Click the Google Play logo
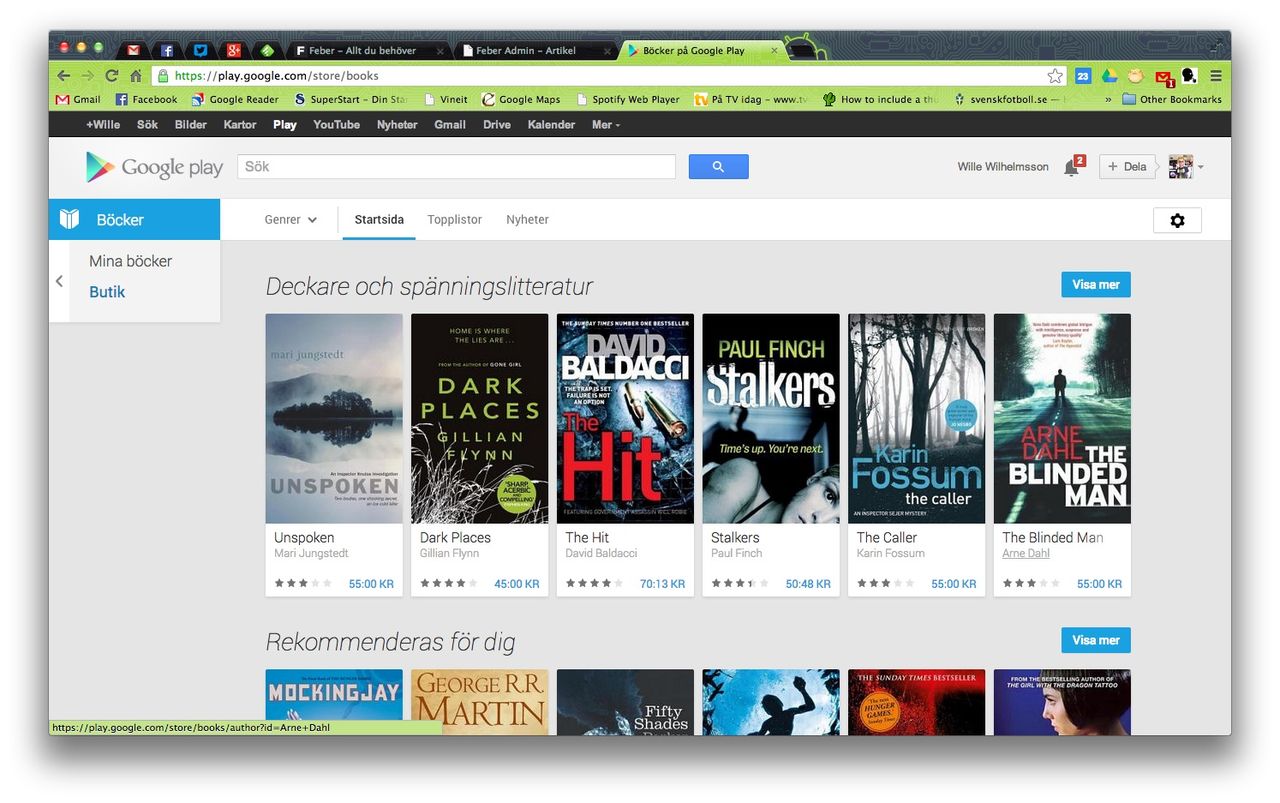 coord(154,167)
